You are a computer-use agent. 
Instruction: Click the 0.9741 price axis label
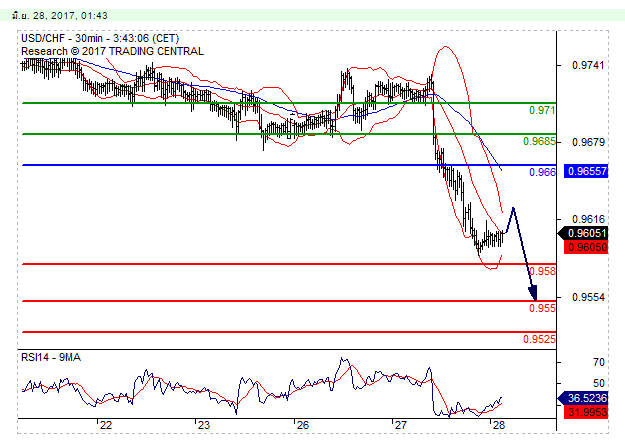tap(588, 65)
